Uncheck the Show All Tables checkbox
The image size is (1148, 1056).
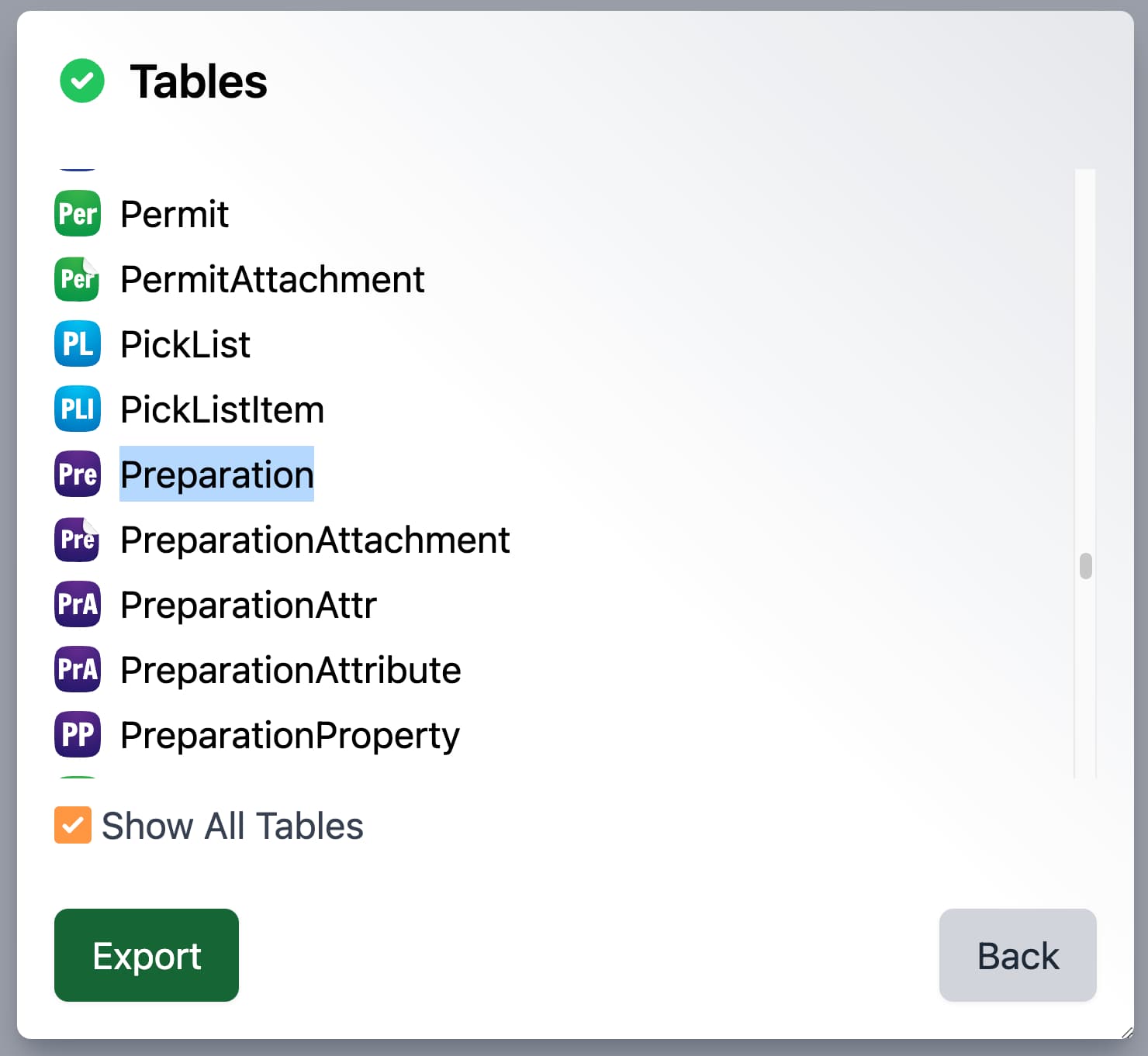click(73, 825)
